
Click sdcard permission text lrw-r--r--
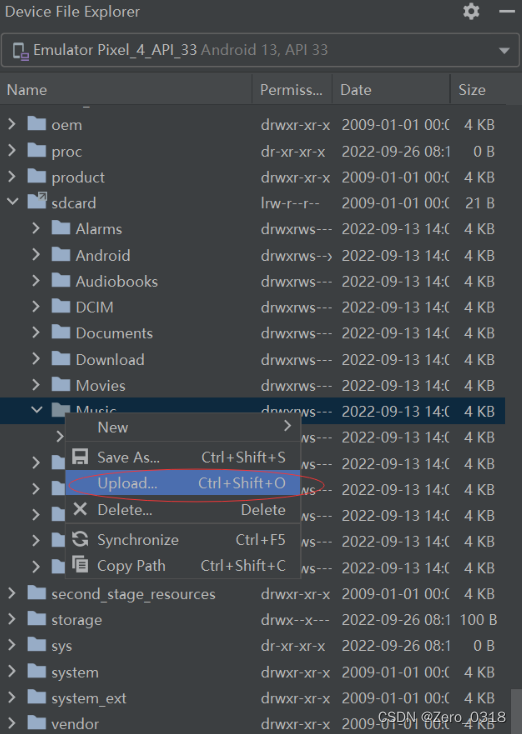click(x=290, y=203)
